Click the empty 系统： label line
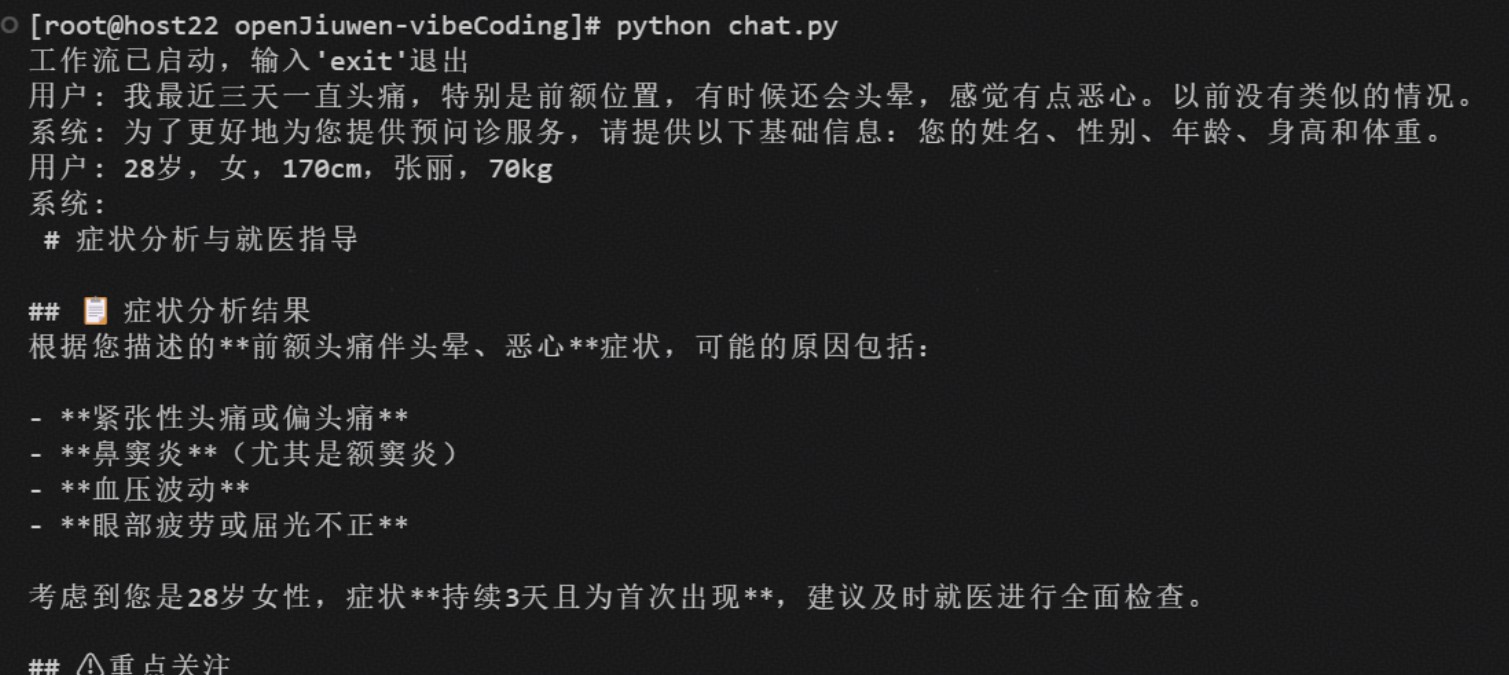The image size is (1509, 675). 66,204
